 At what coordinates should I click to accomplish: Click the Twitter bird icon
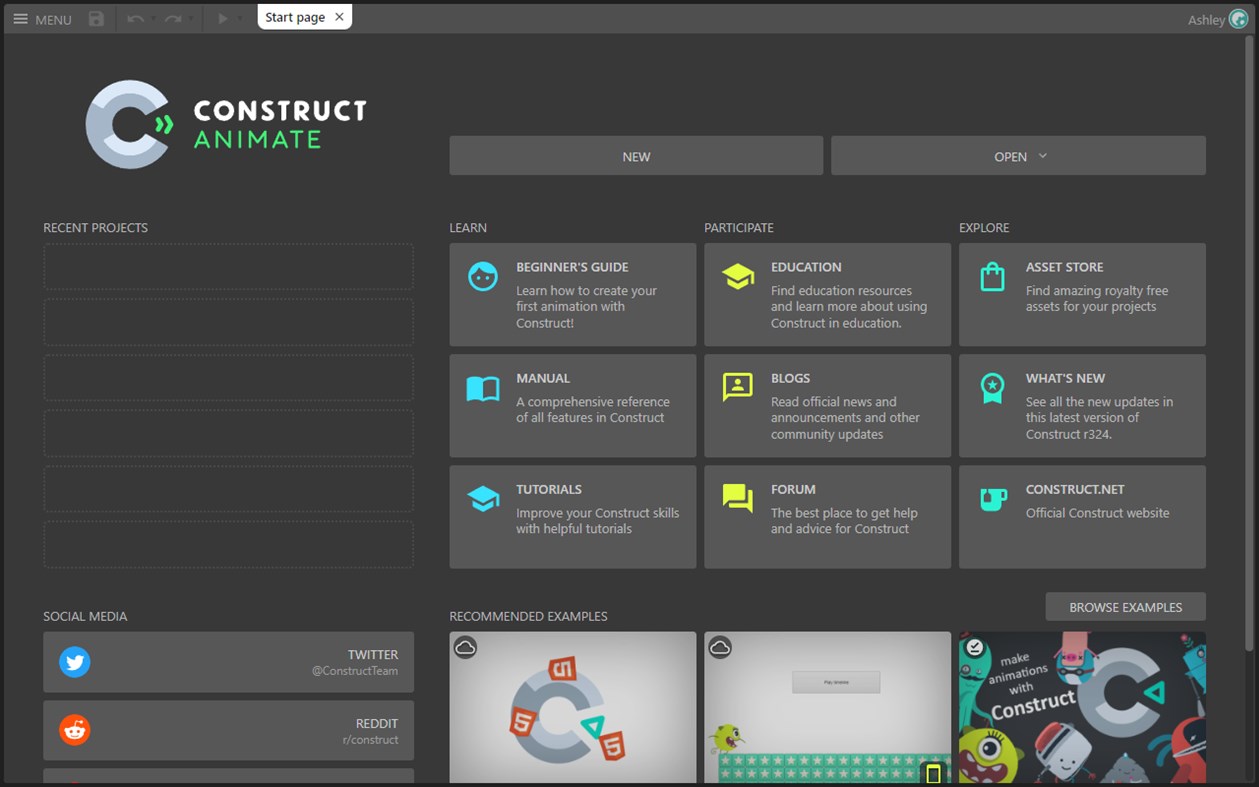click(75, 661)
